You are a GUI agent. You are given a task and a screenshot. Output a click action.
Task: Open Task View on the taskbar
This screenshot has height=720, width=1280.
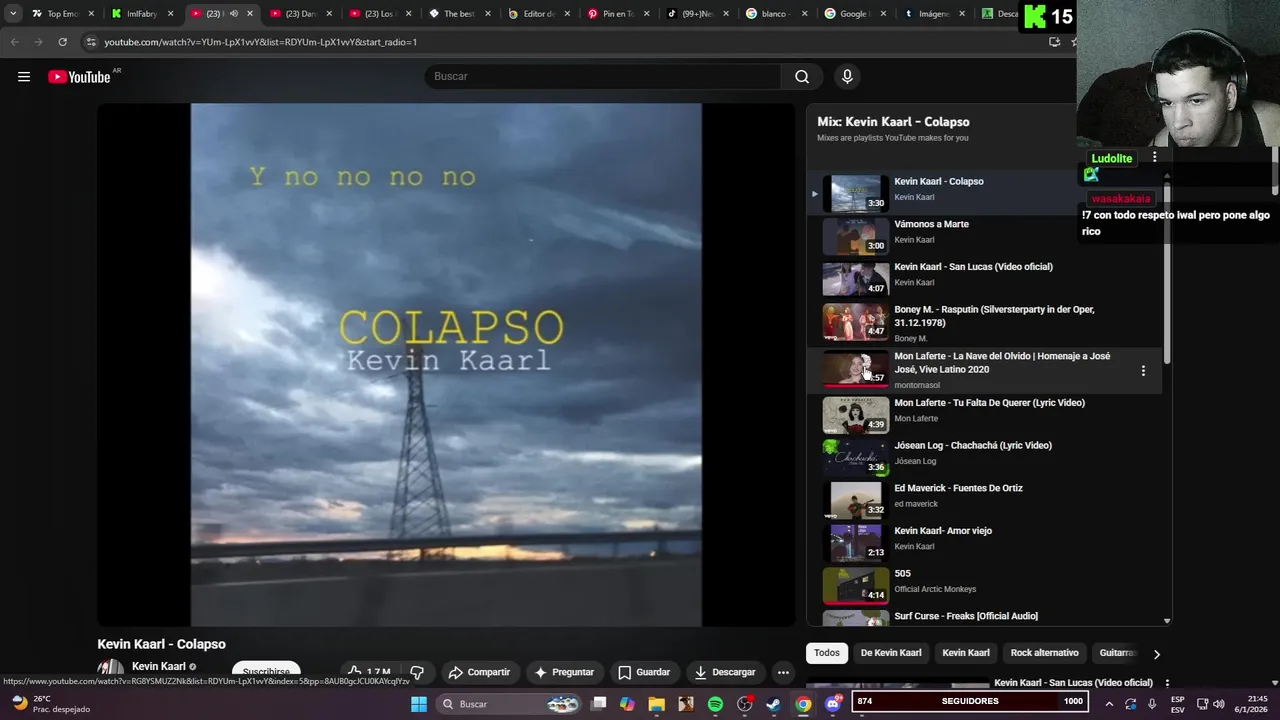click(598, 704)
